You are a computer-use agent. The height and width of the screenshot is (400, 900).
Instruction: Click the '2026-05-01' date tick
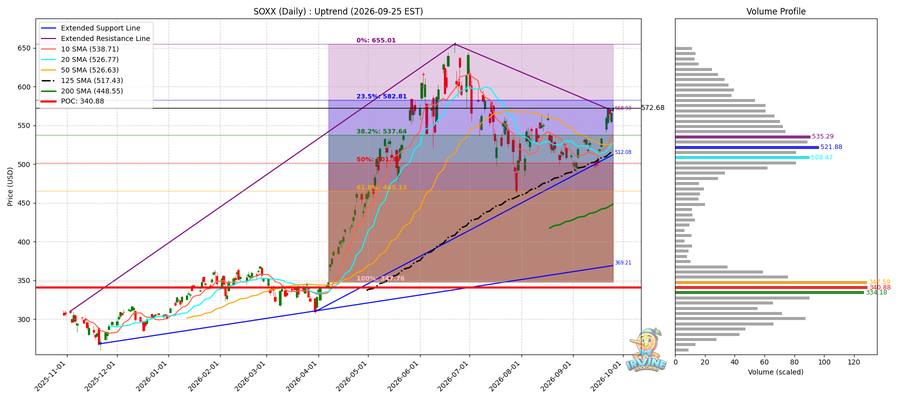(x=353, y=375)
